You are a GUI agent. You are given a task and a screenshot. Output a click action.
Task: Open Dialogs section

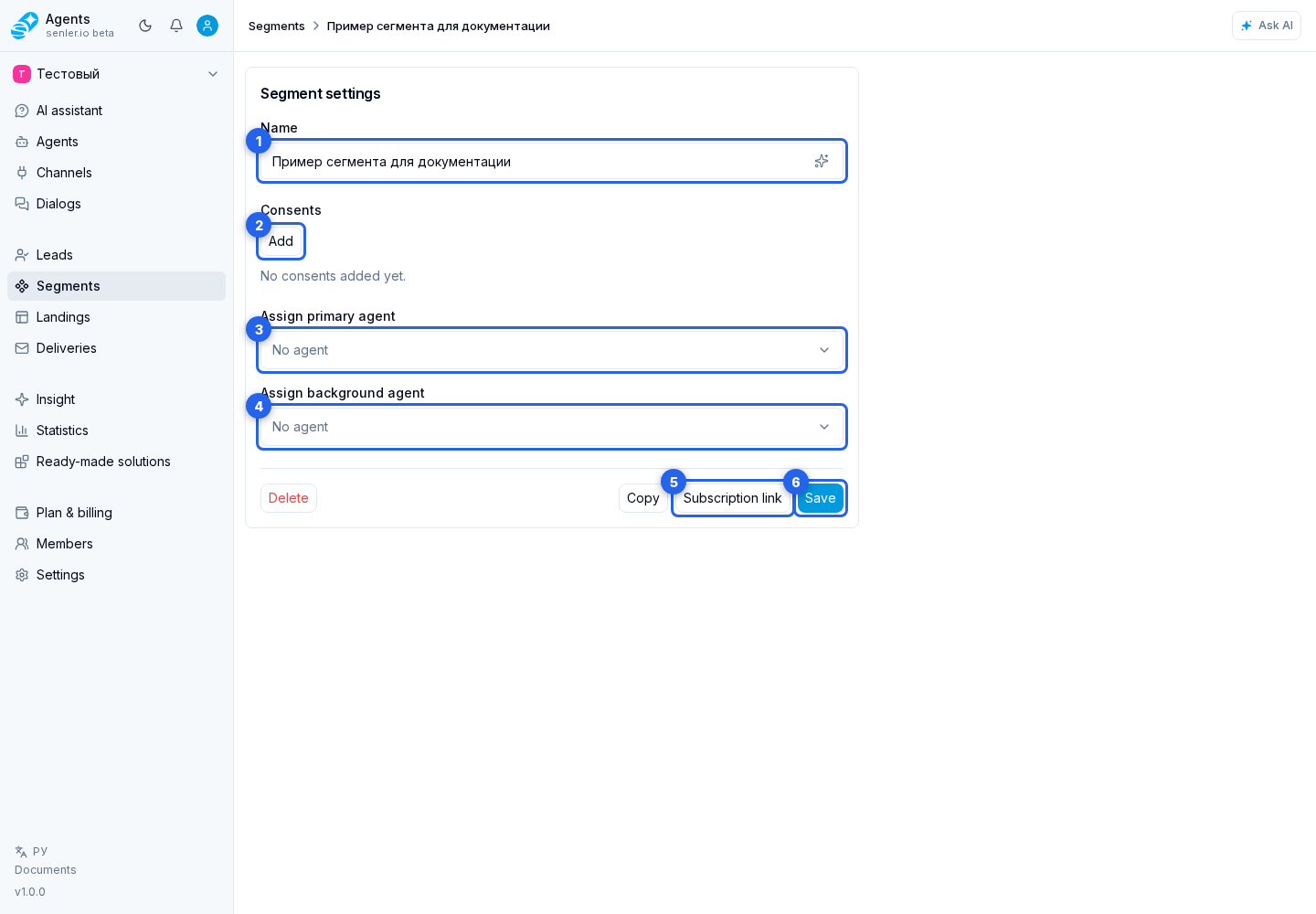[x=116, y=204]
